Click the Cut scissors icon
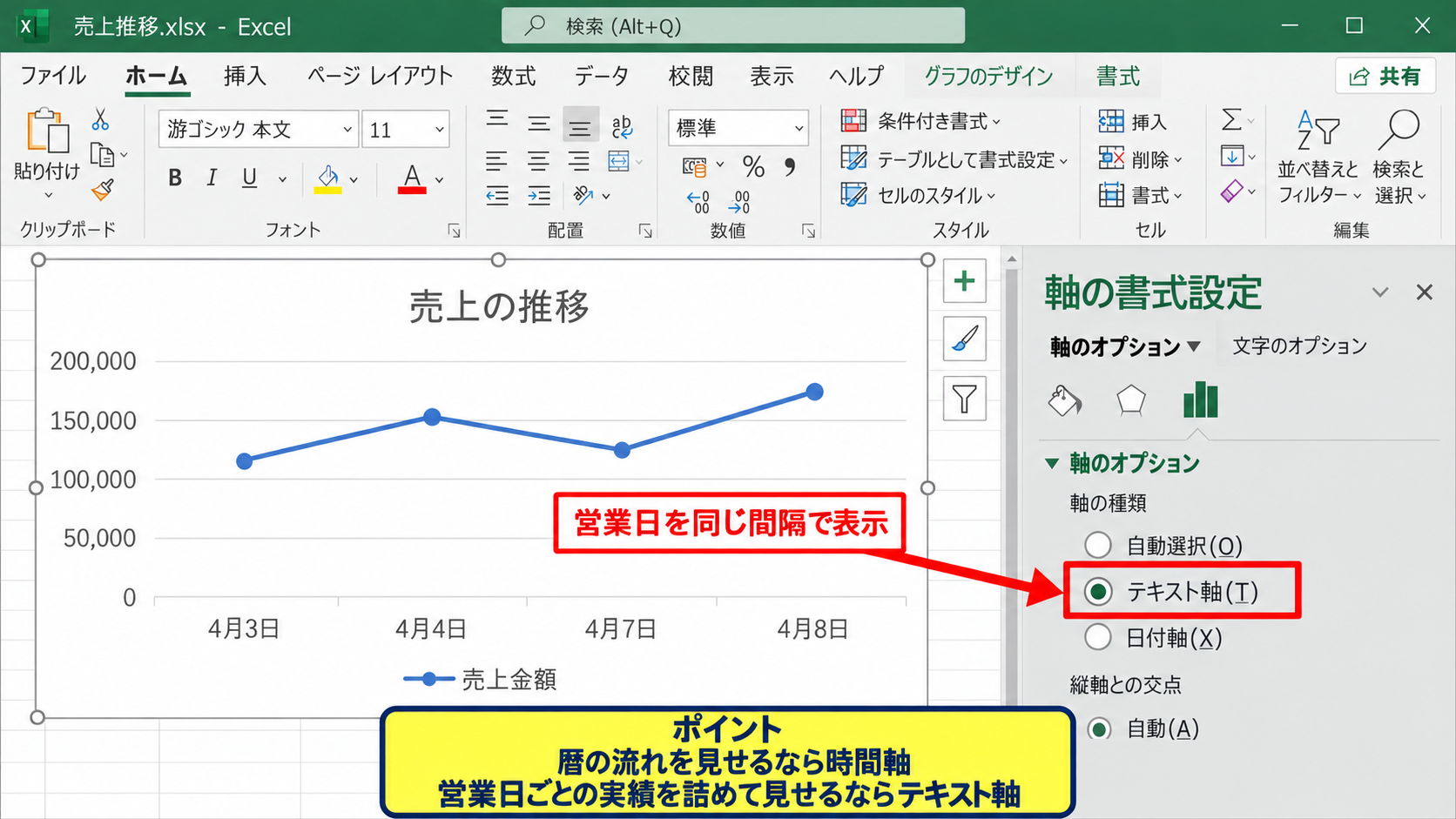 click(x=100, y=119)
